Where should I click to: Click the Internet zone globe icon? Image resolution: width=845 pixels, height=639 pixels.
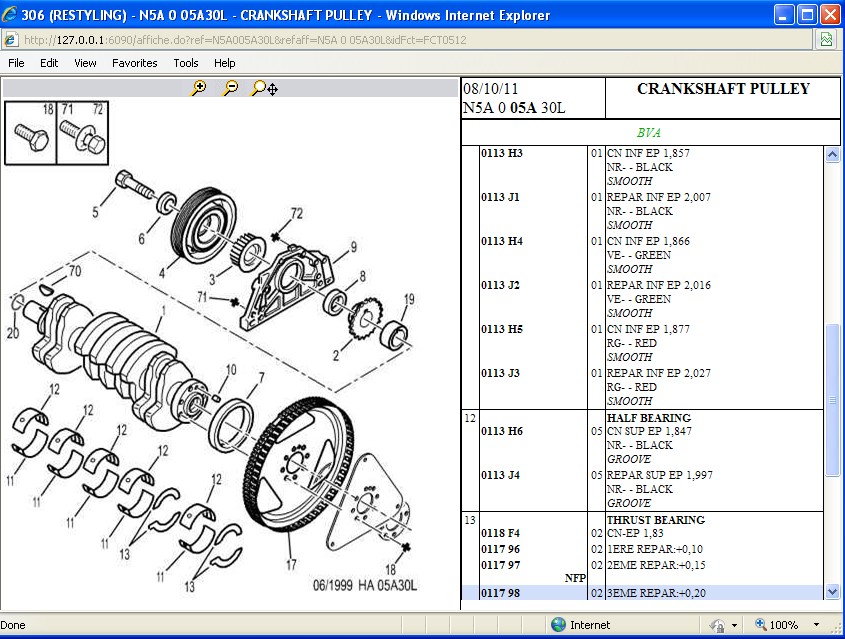(558, 624)
